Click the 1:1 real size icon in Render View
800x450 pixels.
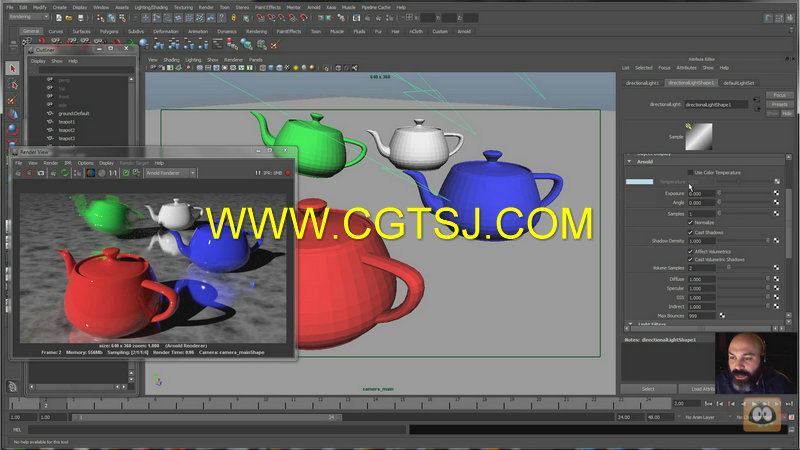[113, 173]
